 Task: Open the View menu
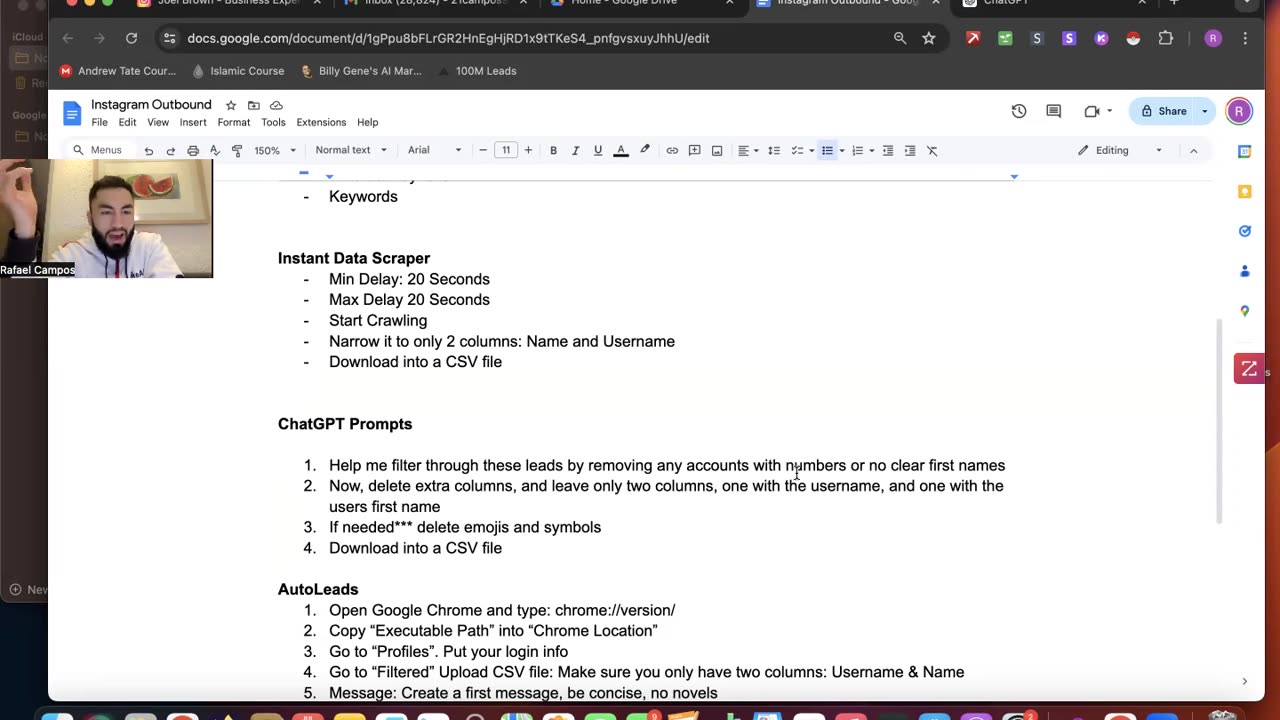pyautogui.click(x=158, y=123)
